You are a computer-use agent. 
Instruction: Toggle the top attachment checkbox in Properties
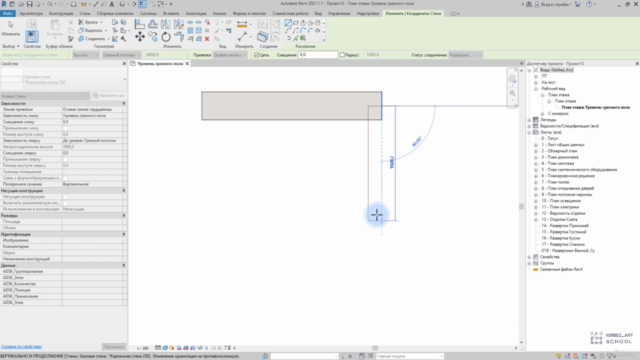(65, 159)
